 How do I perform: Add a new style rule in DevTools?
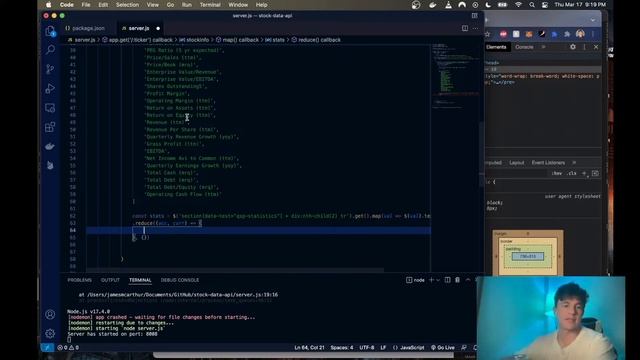pyautogui.click(x=584, y=173)
